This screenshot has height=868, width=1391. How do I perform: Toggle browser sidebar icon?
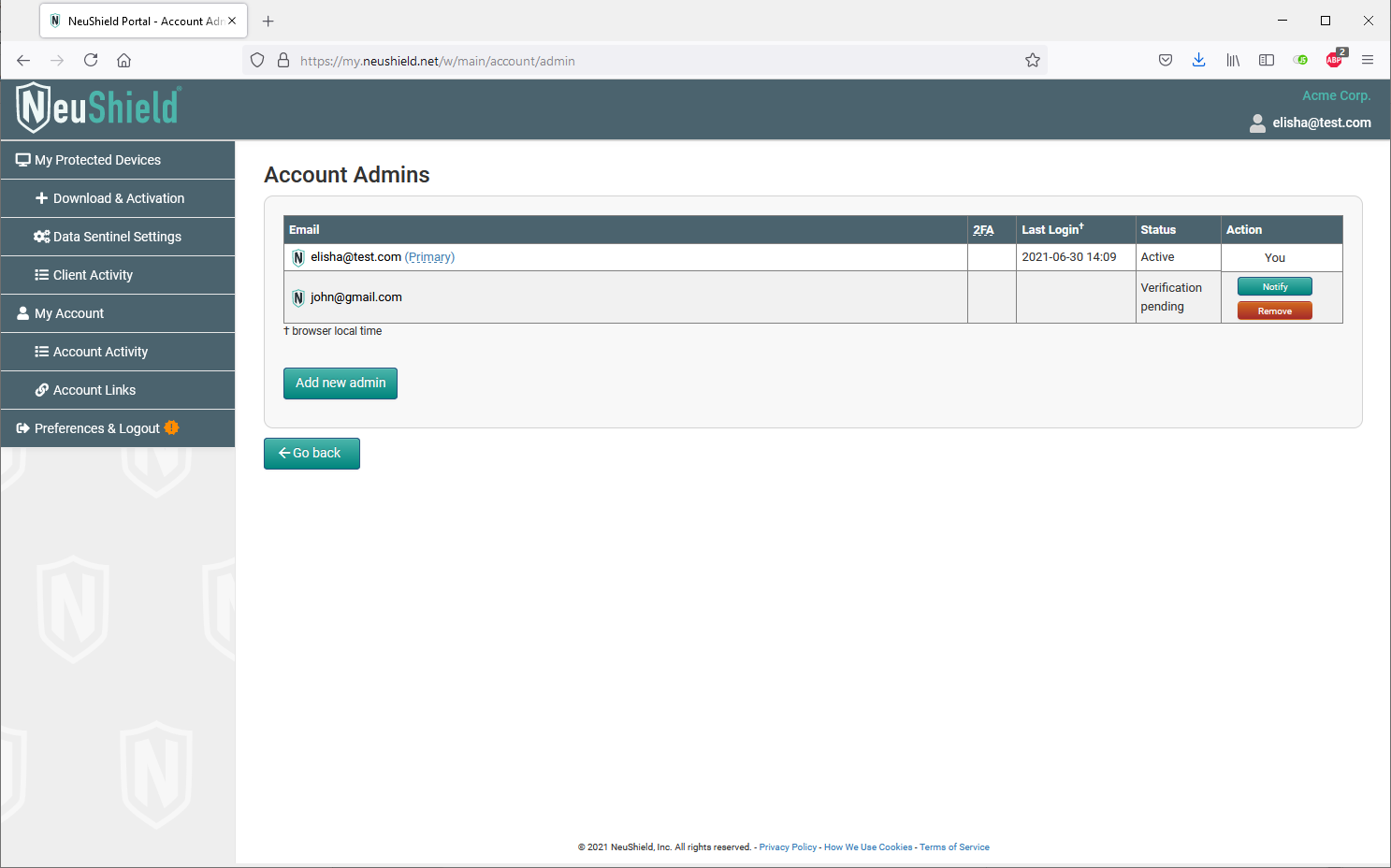pos(1267,61)
